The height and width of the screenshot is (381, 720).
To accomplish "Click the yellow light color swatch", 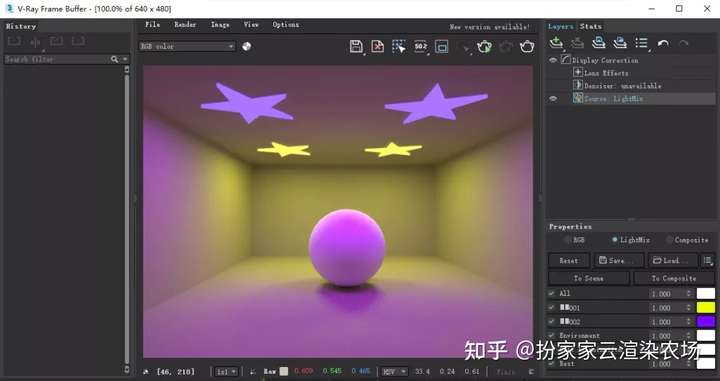I will click(706, 308).
